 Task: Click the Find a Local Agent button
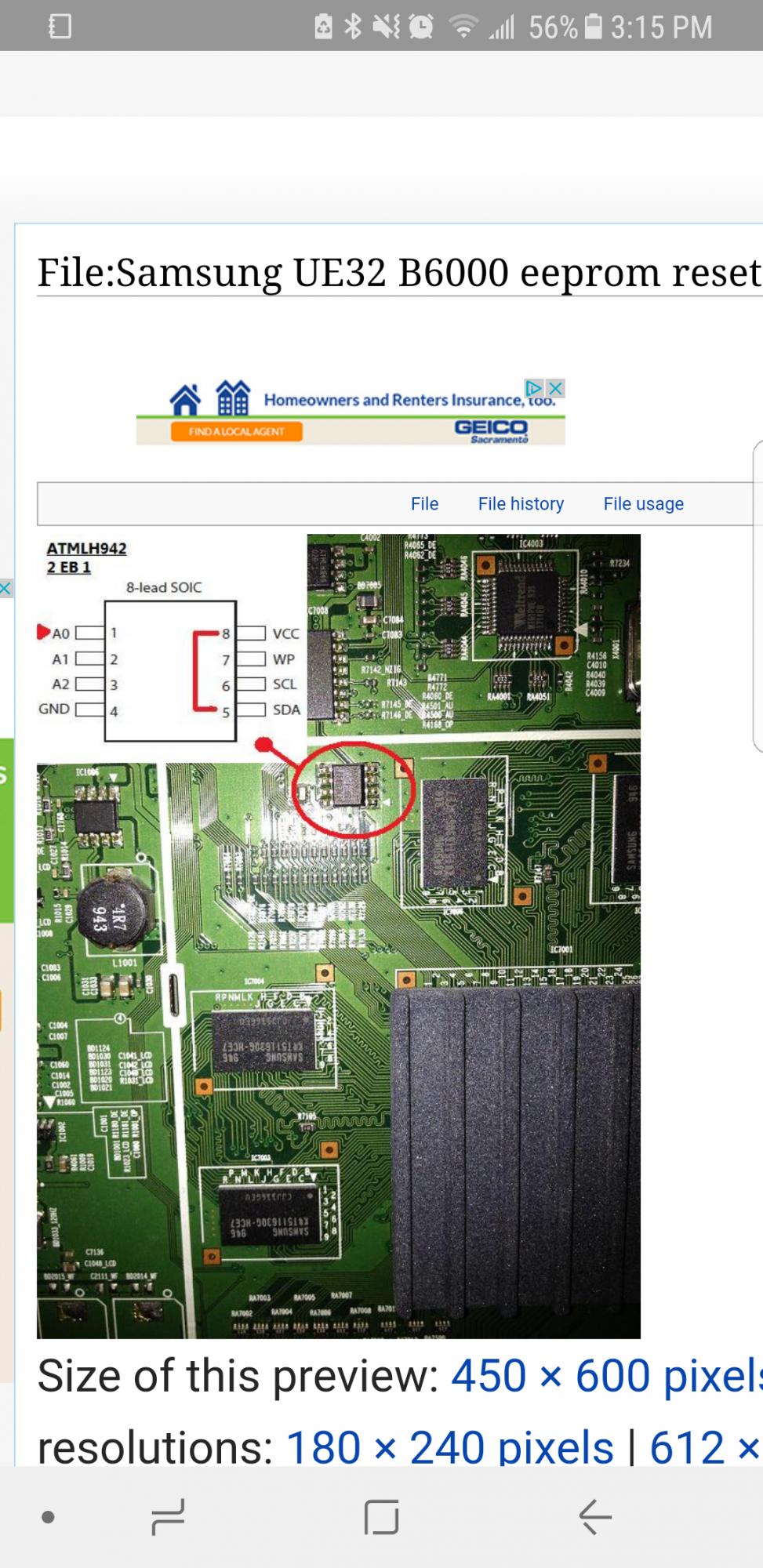[237, 431]
